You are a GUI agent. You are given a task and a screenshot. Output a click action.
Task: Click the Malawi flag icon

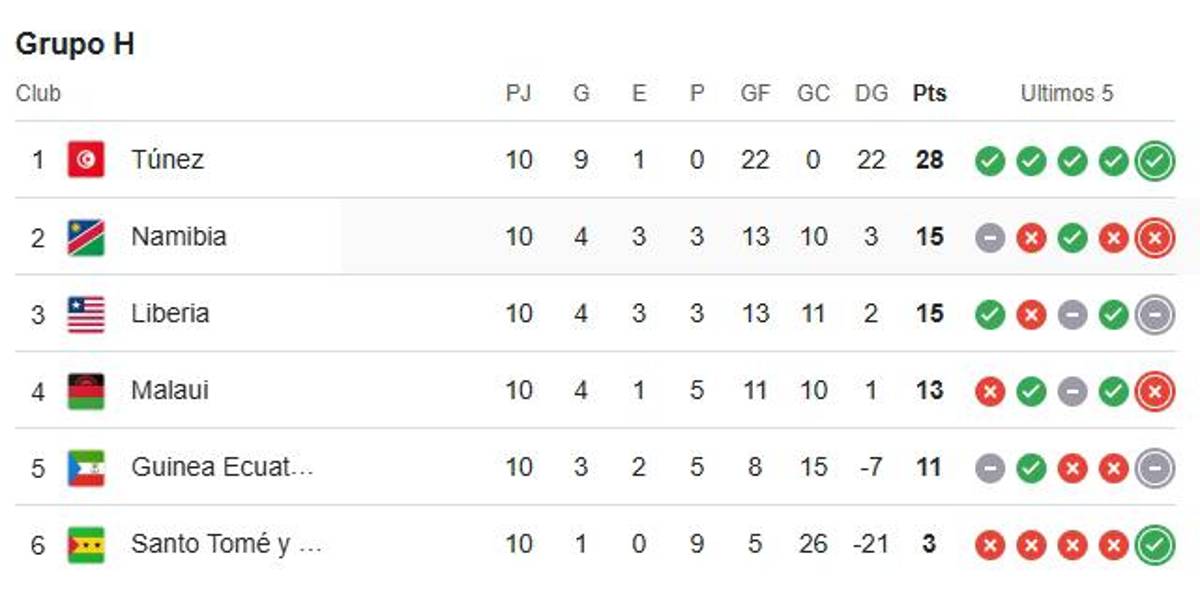pos(86,391)
